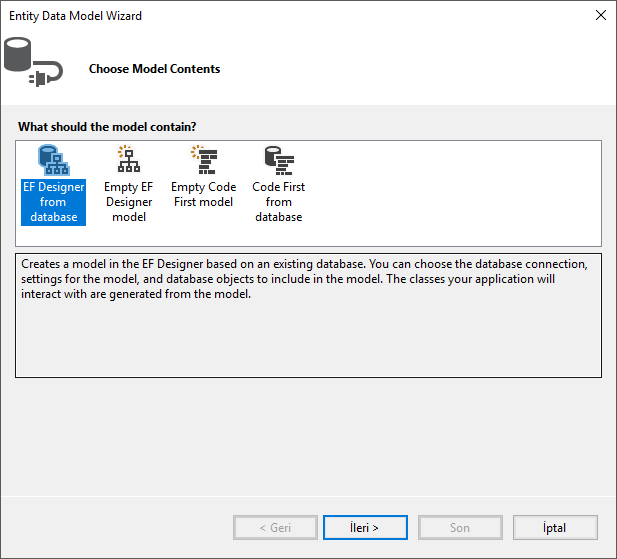Click the database plug wizard header icon
Image resolution: width=617 pixels, height=559 pixels.
coord(33,62)
